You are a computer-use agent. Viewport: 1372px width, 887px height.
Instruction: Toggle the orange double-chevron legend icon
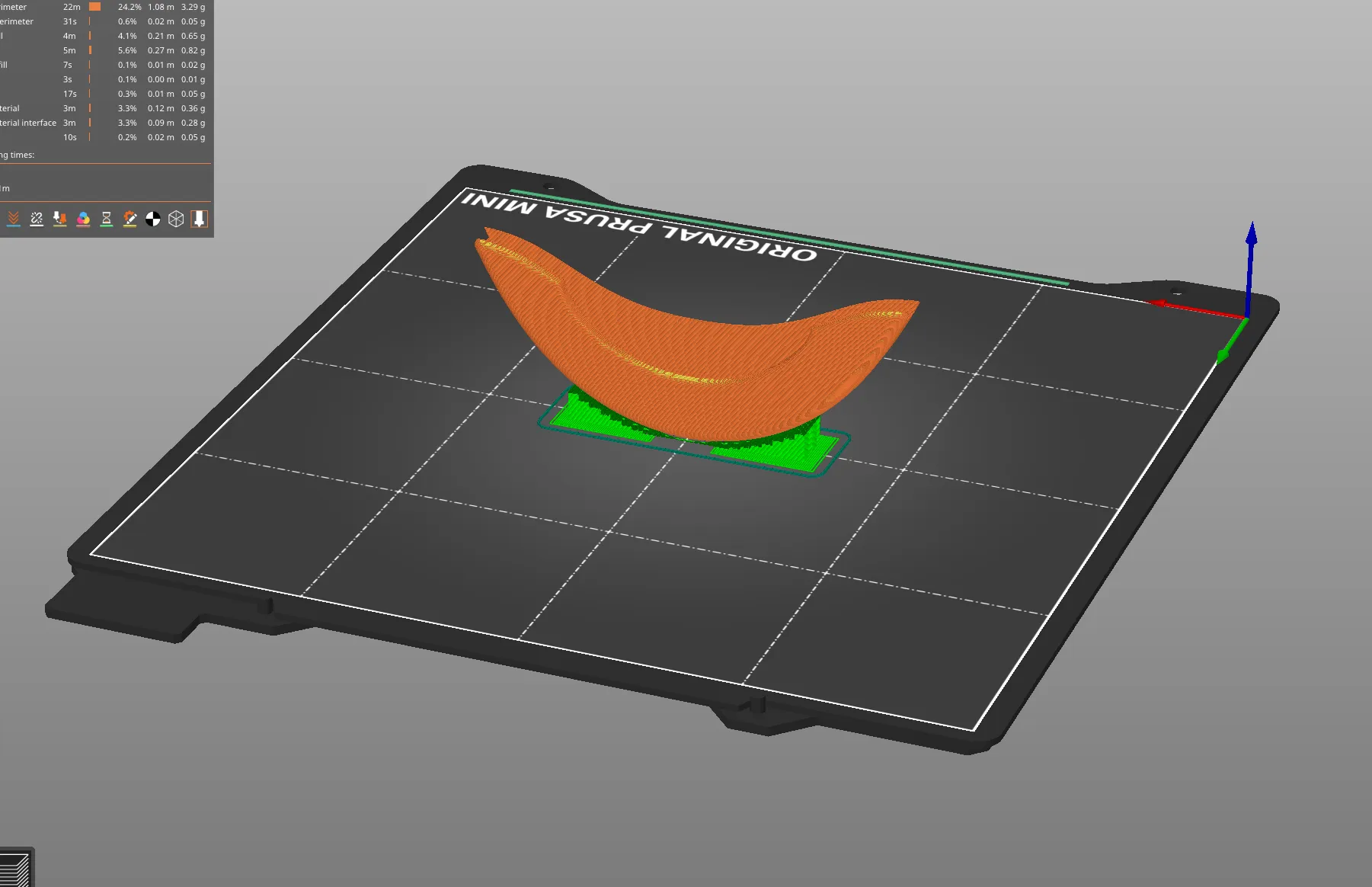[x=14, y=219]
